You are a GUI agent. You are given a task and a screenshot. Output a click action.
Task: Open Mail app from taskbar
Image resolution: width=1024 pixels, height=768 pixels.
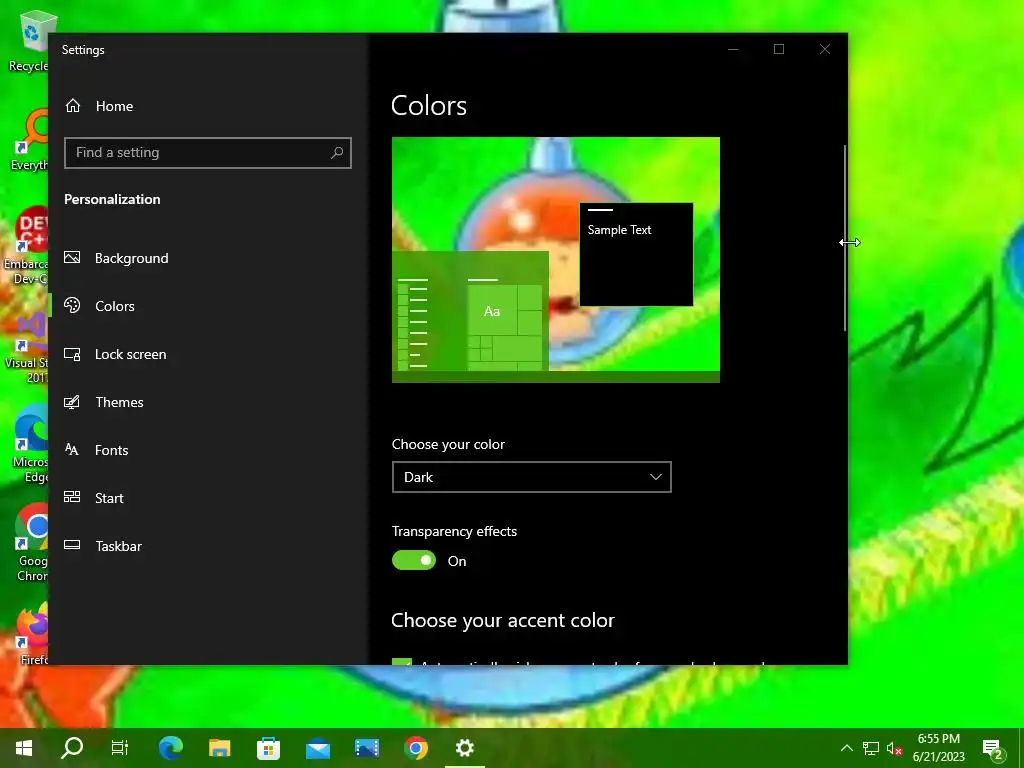point(318,748)
